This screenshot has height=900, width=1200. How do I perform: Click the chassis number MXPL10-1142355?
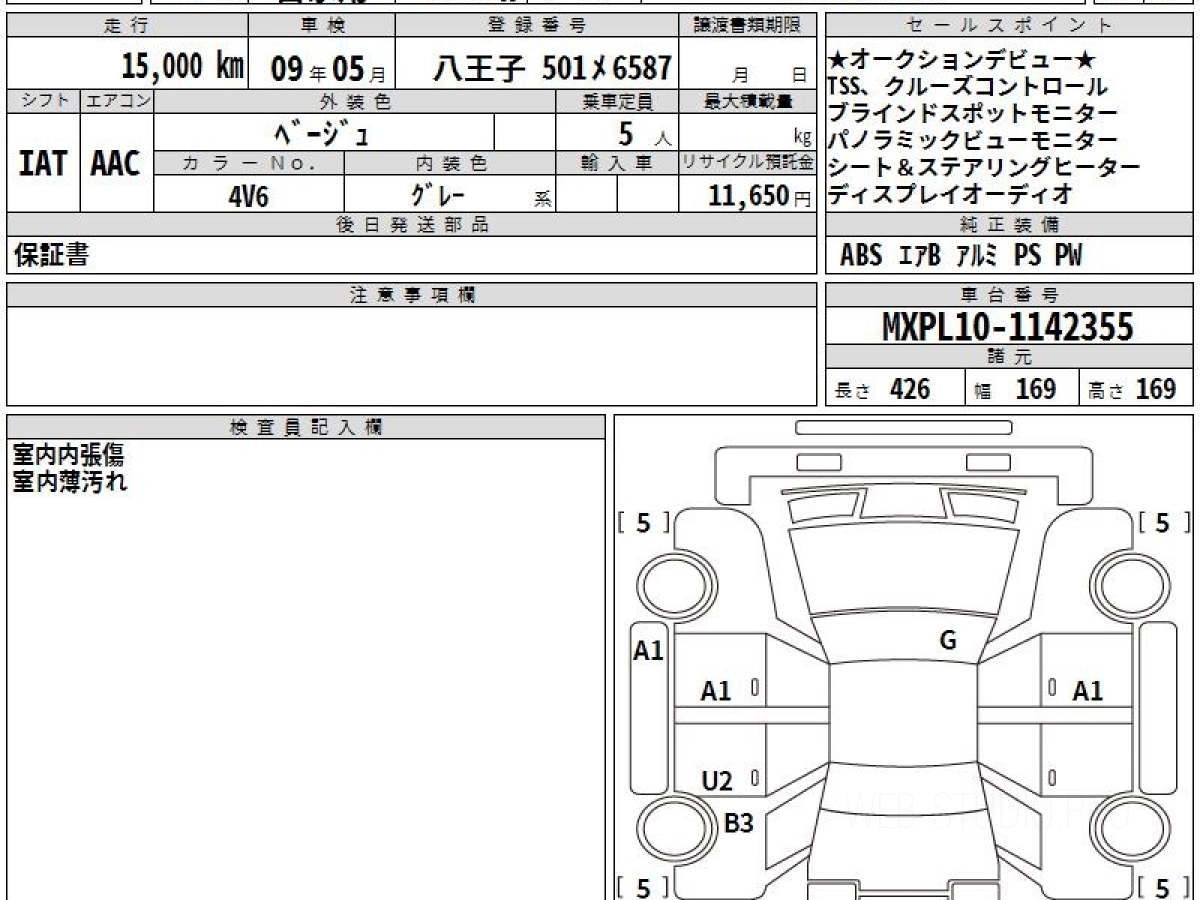pyautogui.click(x=1008, y=326)
